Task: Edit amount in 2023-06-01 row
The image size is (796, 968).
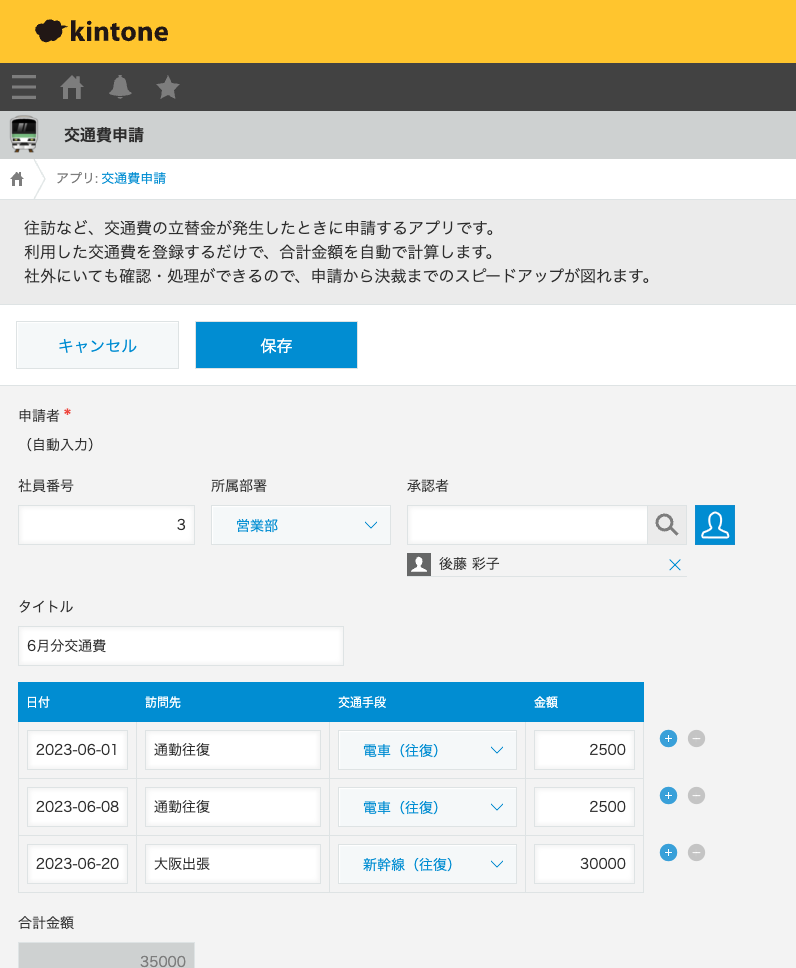Action: pos(584,749)
